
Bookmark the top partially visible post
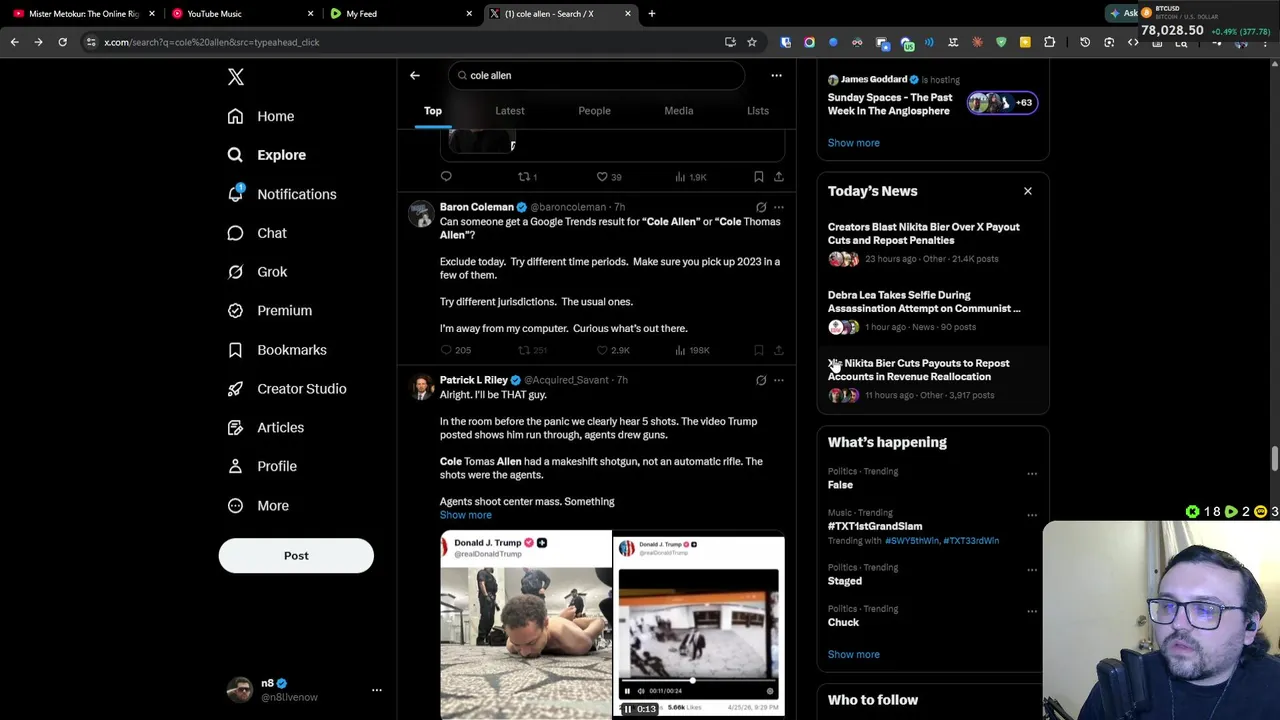click(759, 177)
